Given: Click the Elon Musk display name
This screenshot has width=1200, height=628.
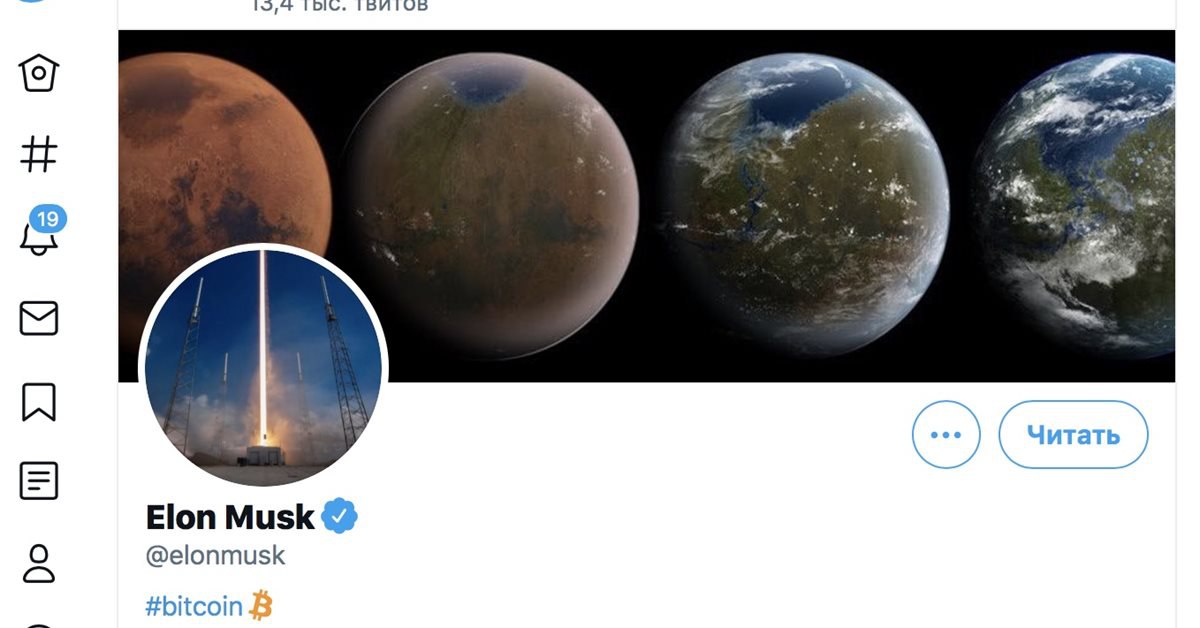Looking at the screenshot, I should point(230,517).
